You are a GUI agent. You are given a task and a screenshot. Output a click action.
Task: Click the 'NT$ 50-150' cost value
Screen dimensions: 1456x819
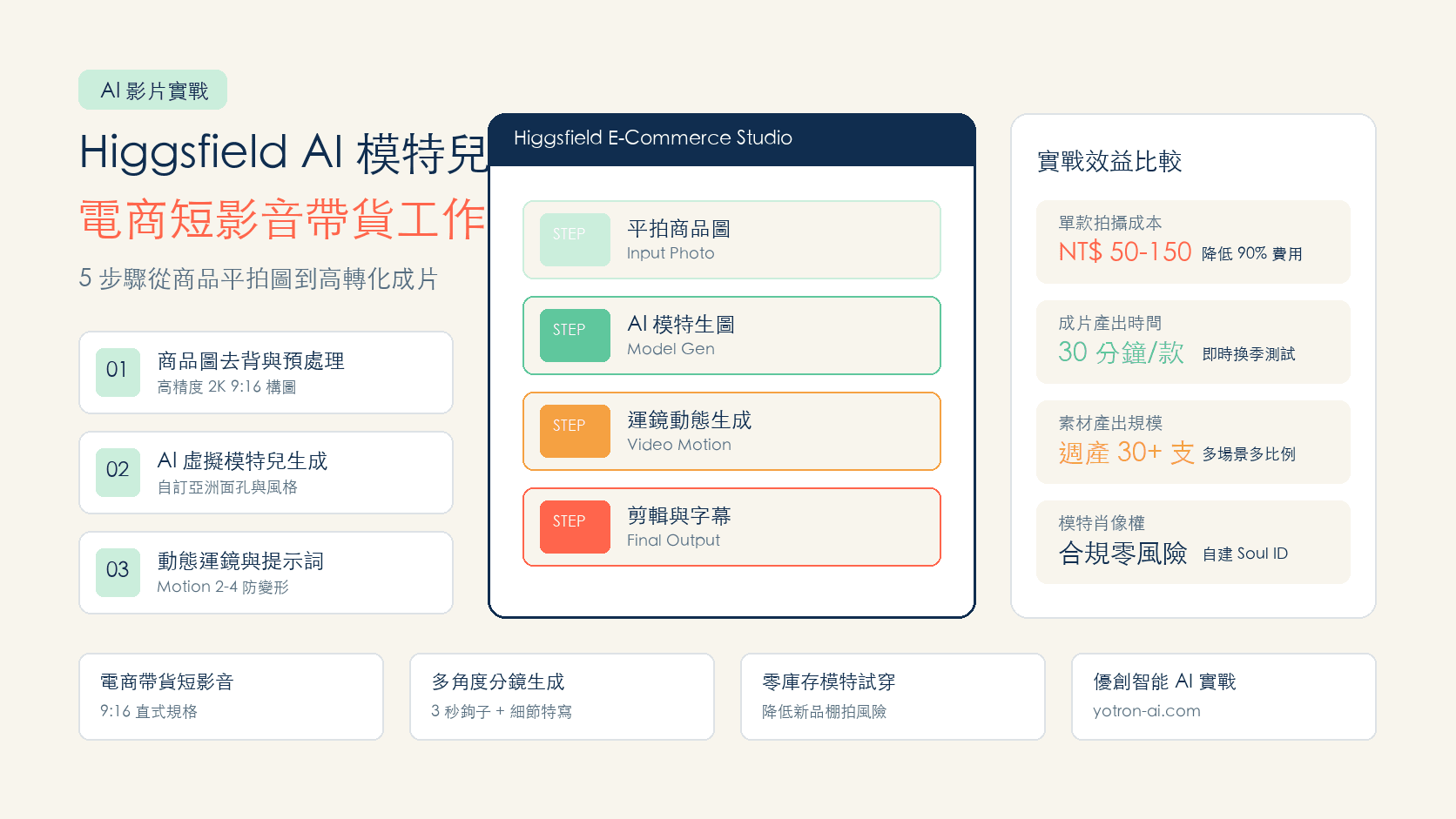[1124, 252]
